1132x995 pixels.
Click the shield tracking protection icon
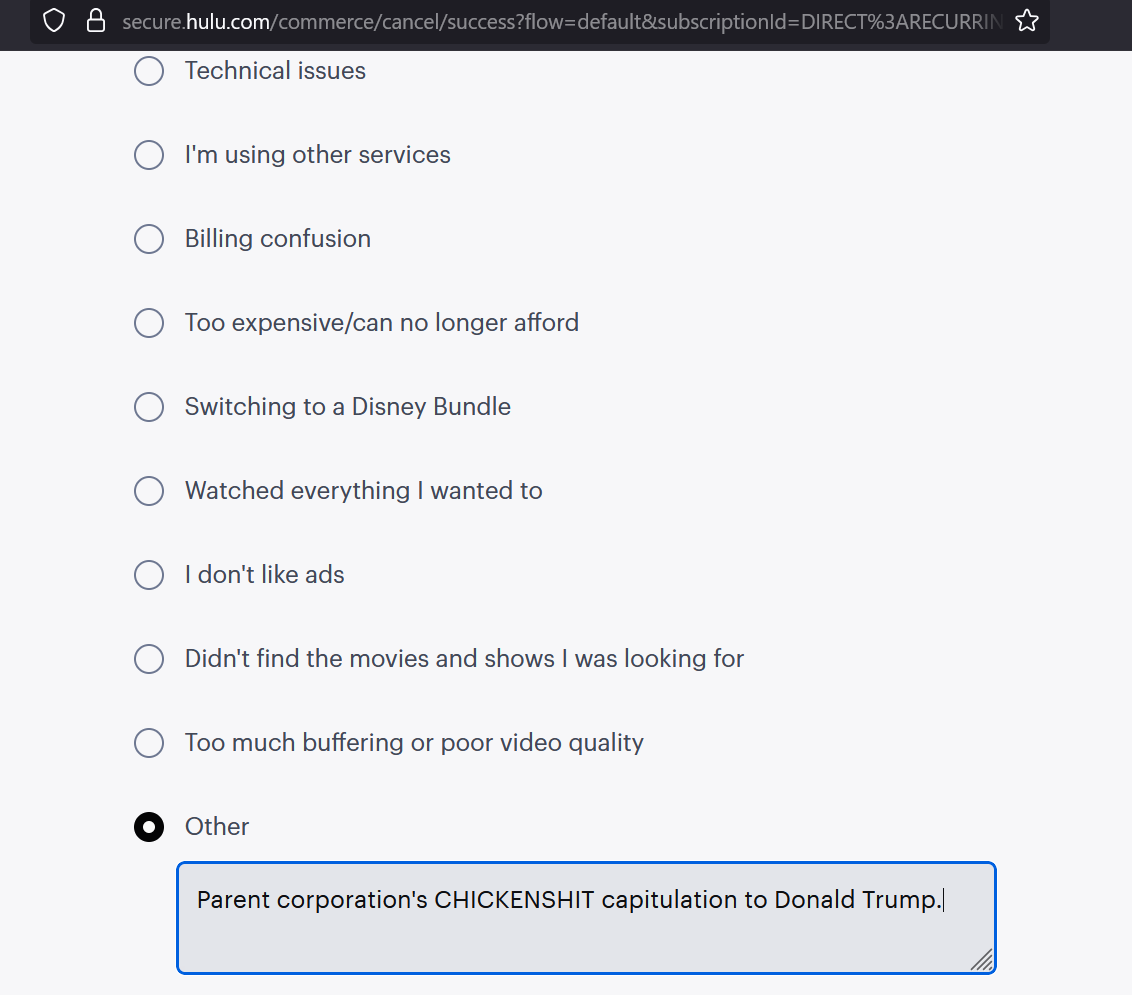54,20
